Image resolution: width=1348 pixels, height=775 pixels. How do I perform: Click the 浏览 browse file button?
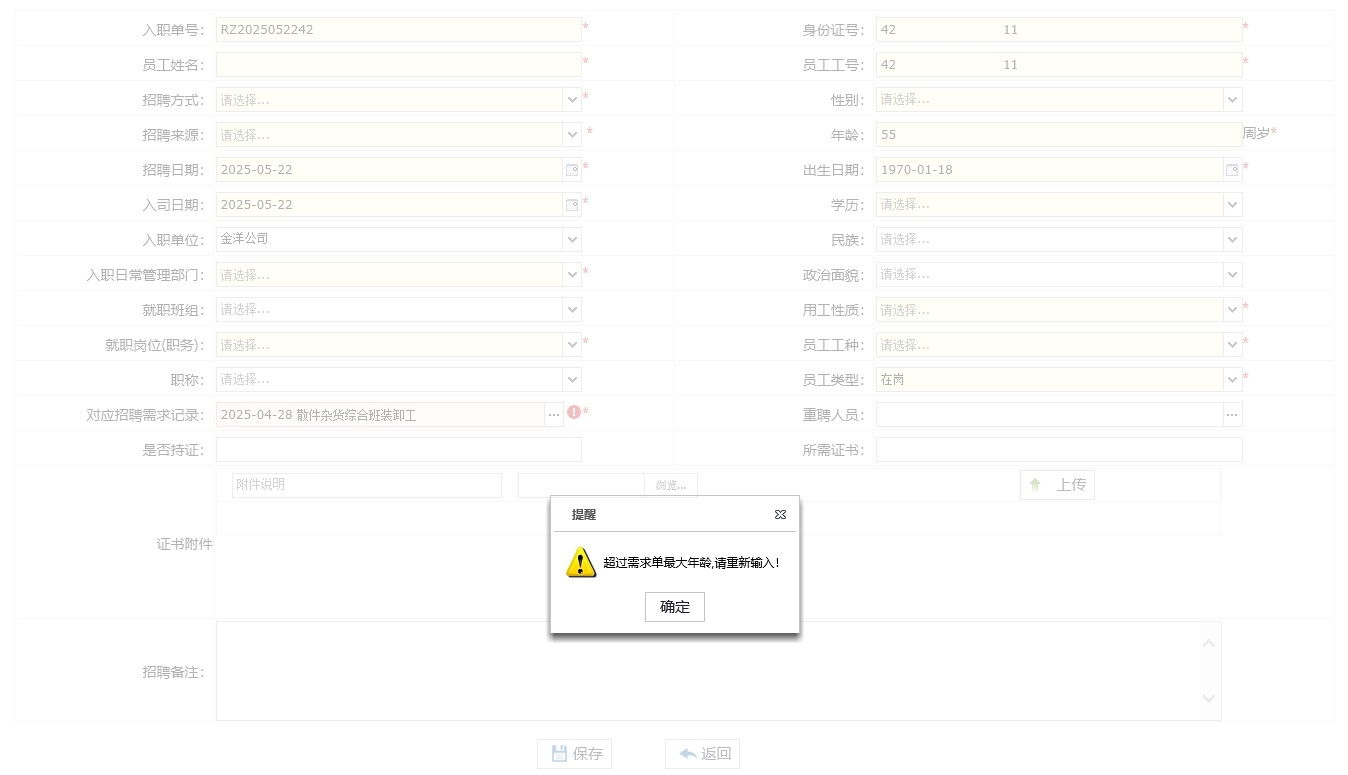[671, 485]
